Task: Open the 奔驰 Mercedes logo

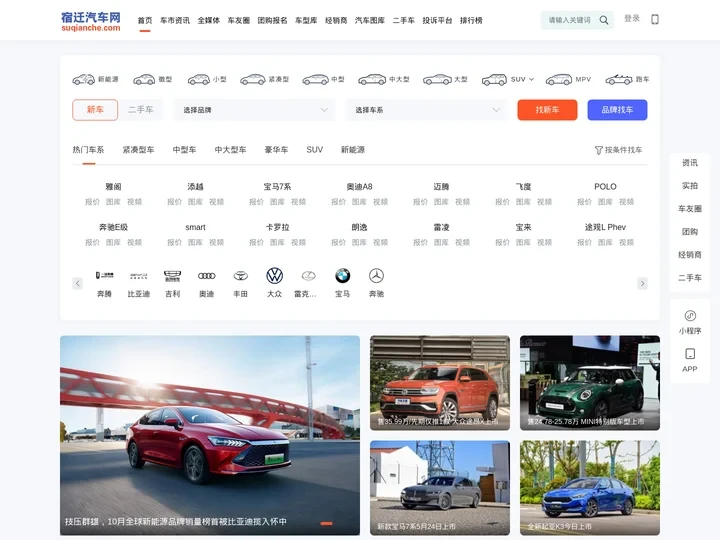Action: pyautogui.click(x=377, y=276)
